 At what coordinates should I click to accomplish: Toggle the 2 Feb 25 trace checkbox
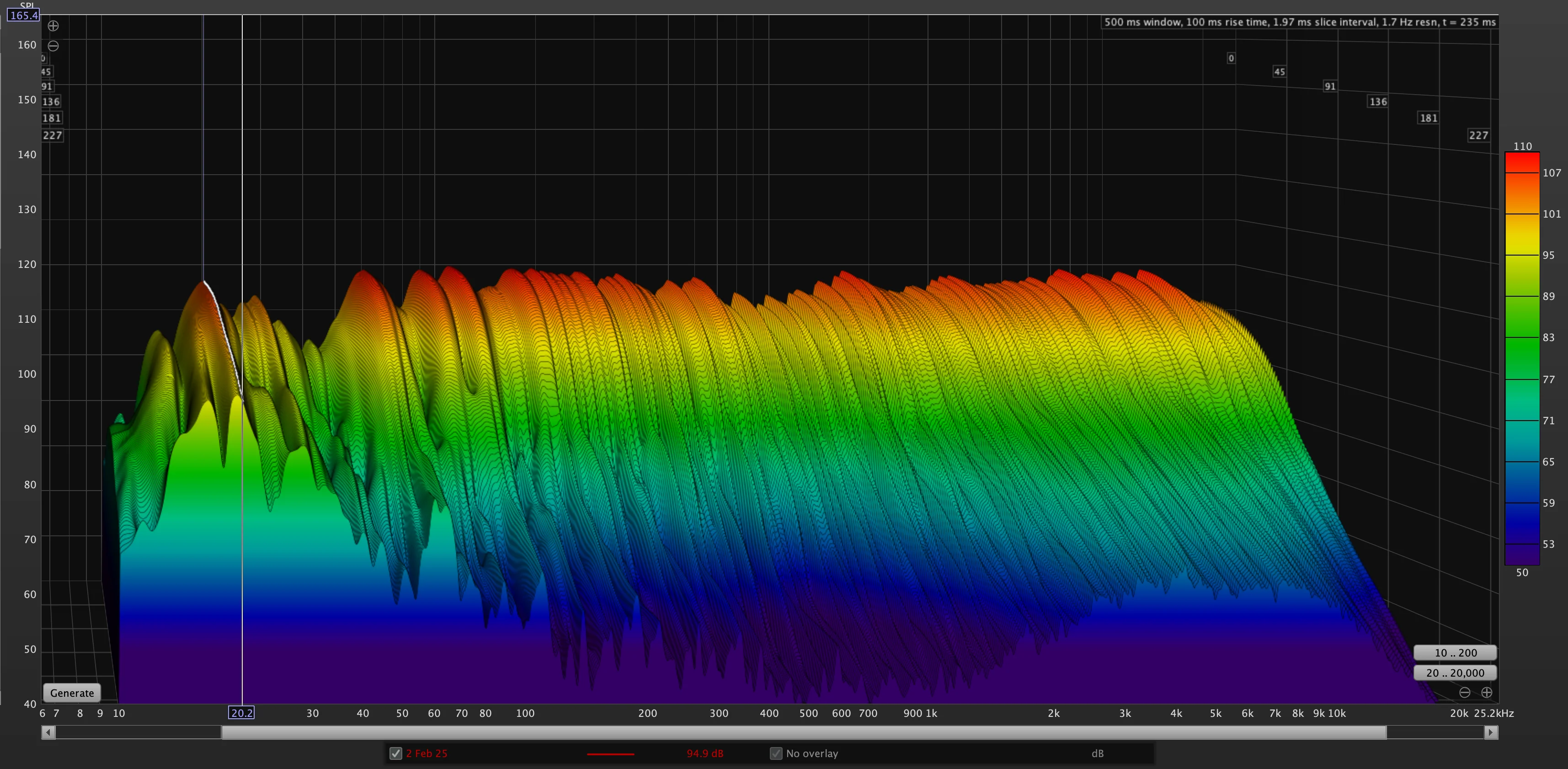tap(395, 753)
